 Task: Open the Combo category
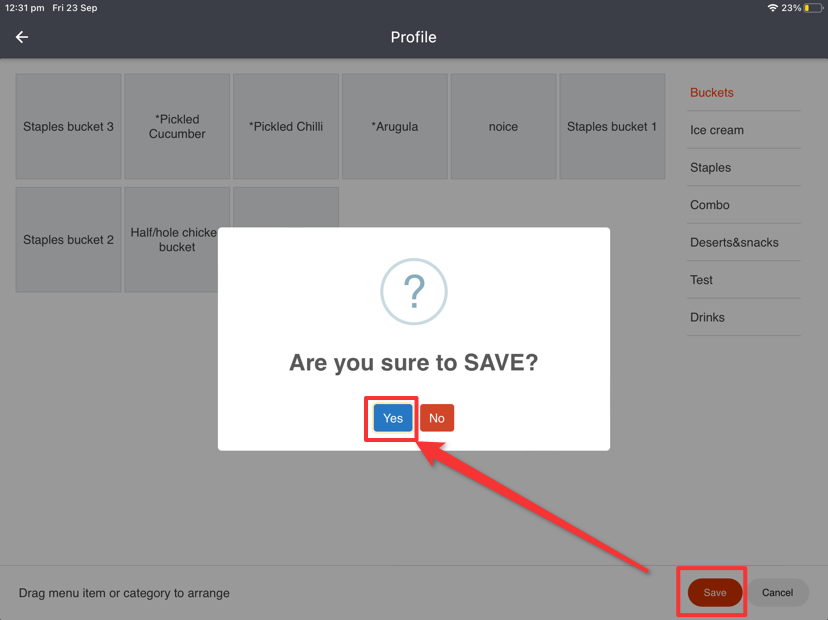pyautogui.click(x=710, y=205)
